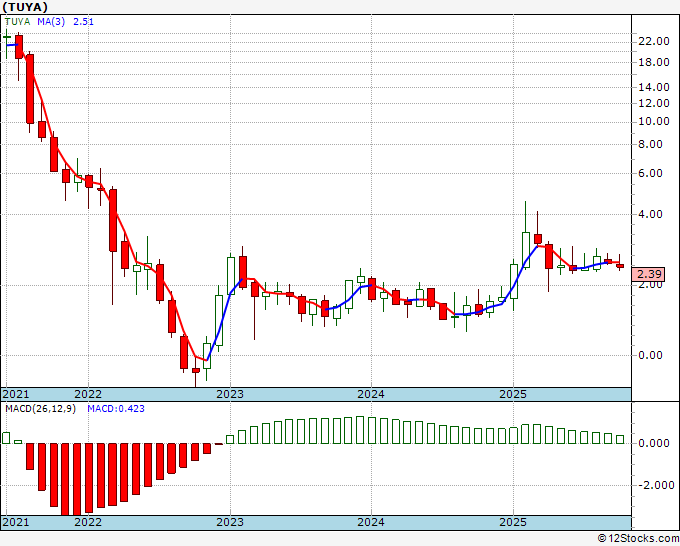Click the 14.00 price axis label

click(x=654, y=87)
